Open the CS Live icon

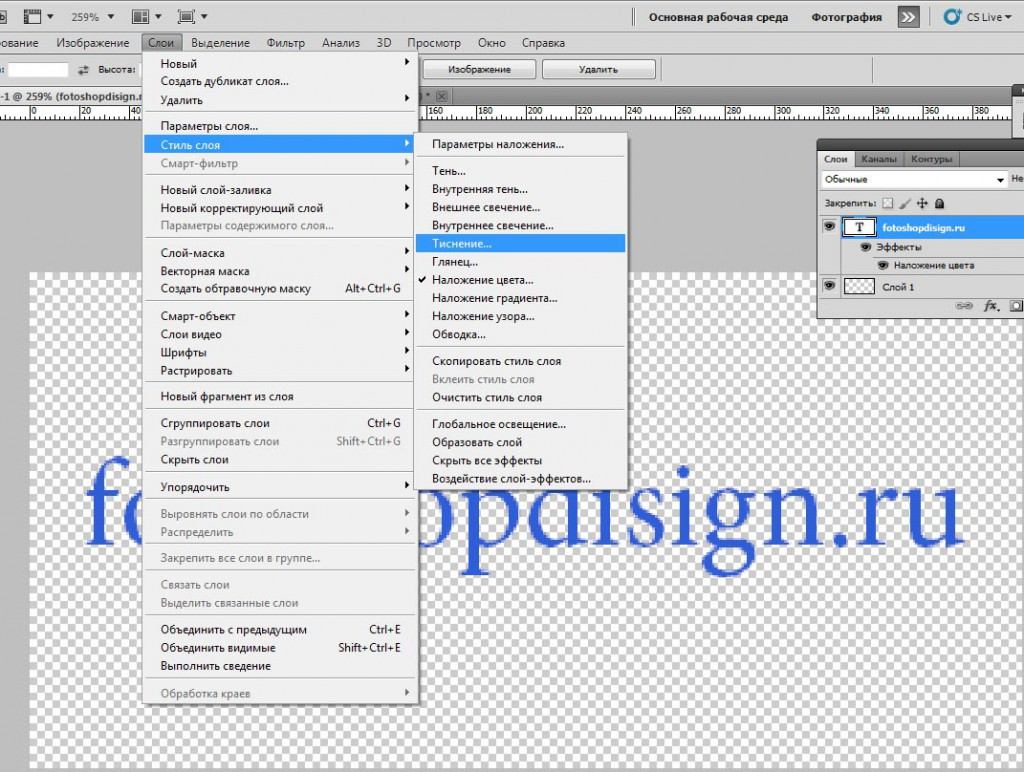point(952,16)
